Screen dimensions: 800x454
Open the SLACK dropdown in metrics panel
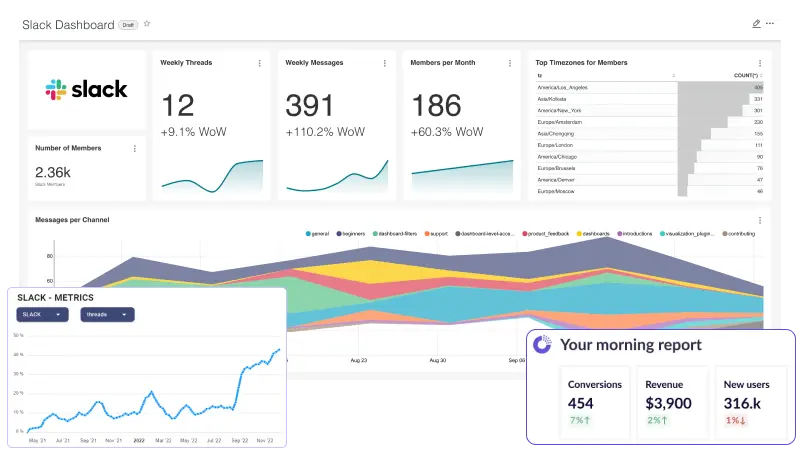pyautogui.click(x=42, y=315)
